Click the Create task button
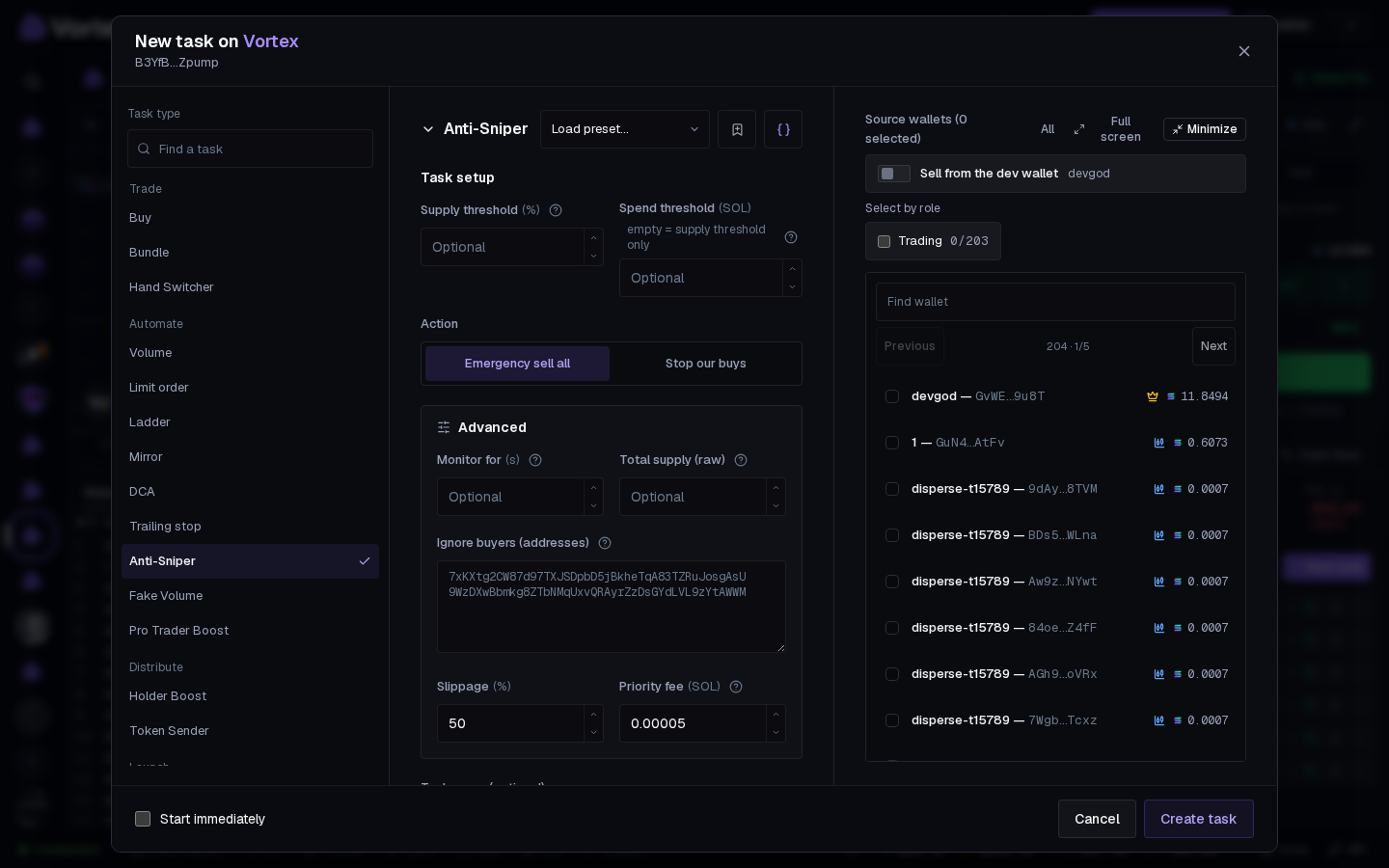The width and height of the screenshot is (1389, 868). [1199, 819]
